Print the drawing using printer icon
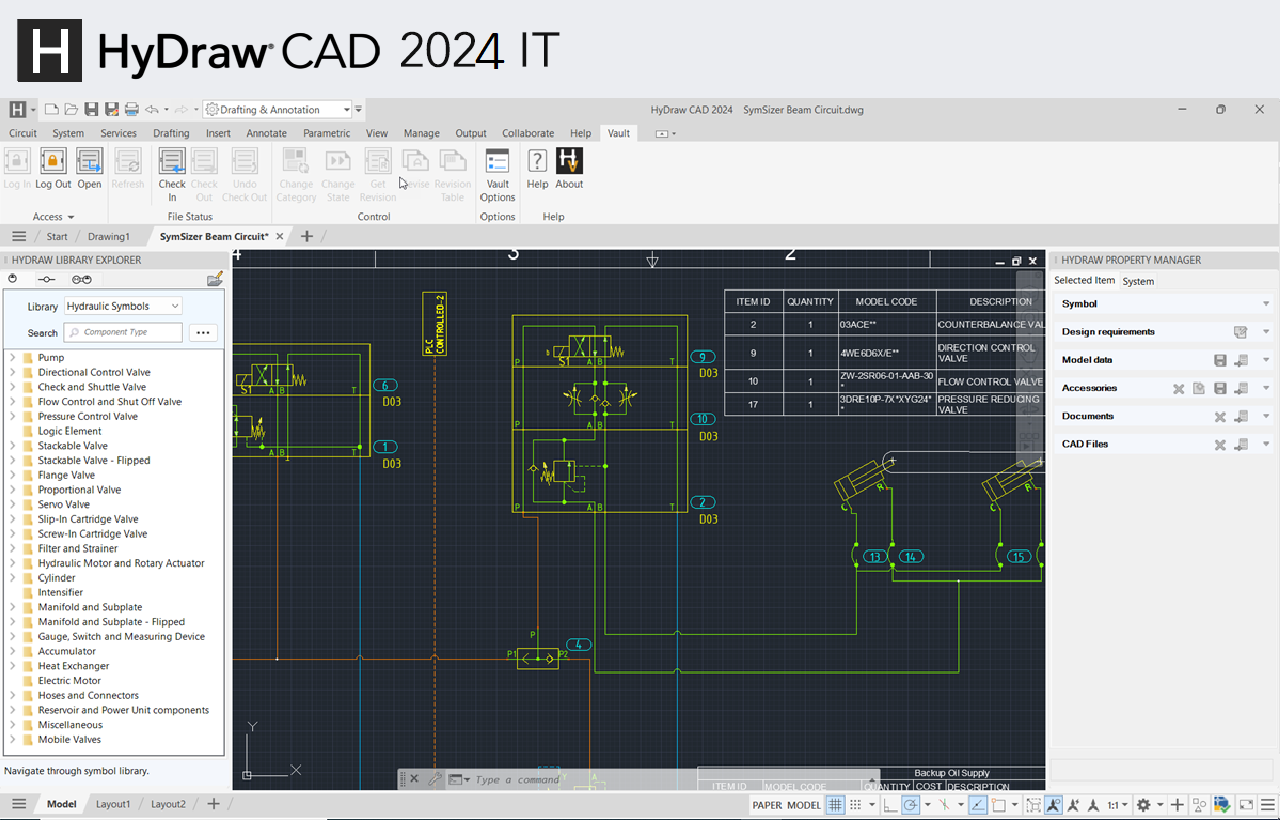 click(x=131, y=109)
